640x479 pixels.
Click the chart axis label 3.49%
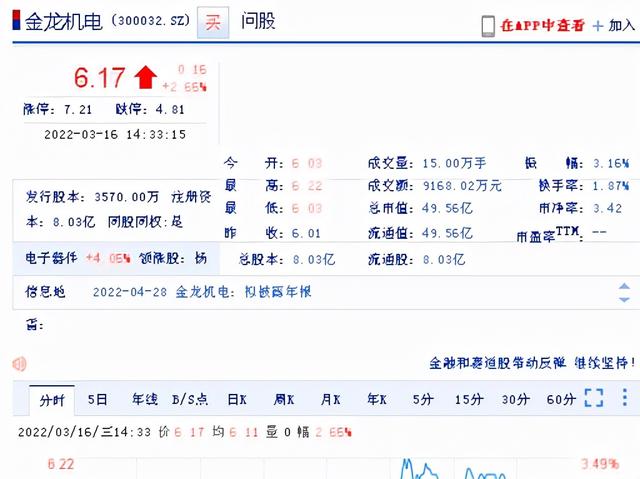(600, 464)
